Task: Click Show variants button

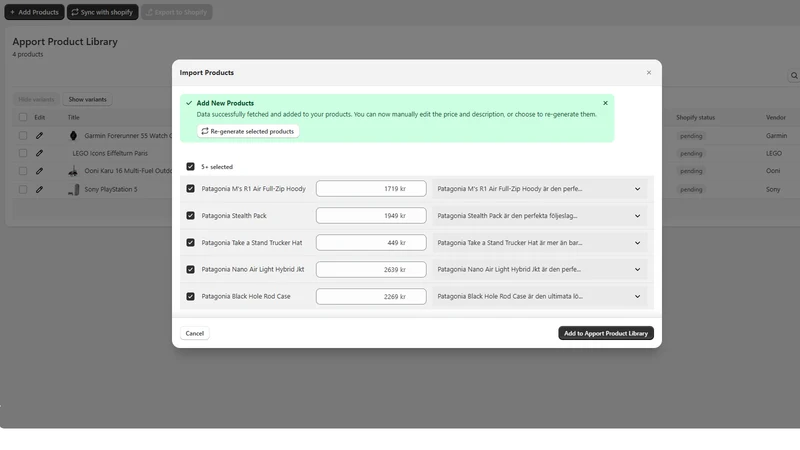Action: [87, 99]
